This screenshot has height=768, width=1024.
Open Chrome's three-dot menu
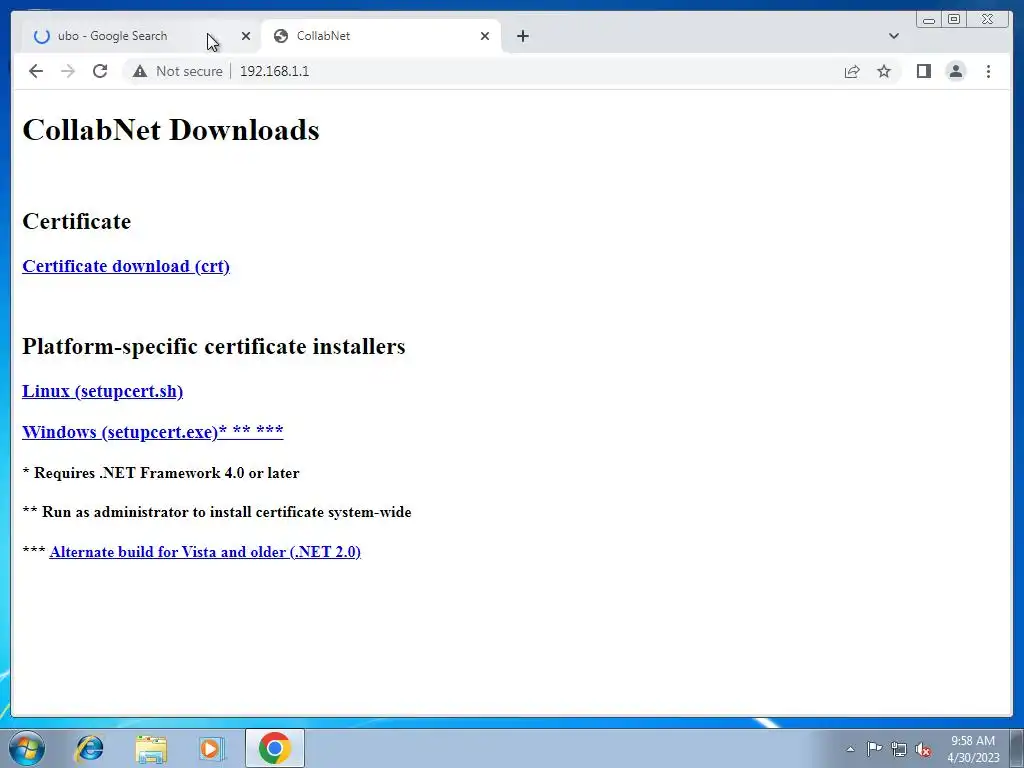[x=988, y=71]
